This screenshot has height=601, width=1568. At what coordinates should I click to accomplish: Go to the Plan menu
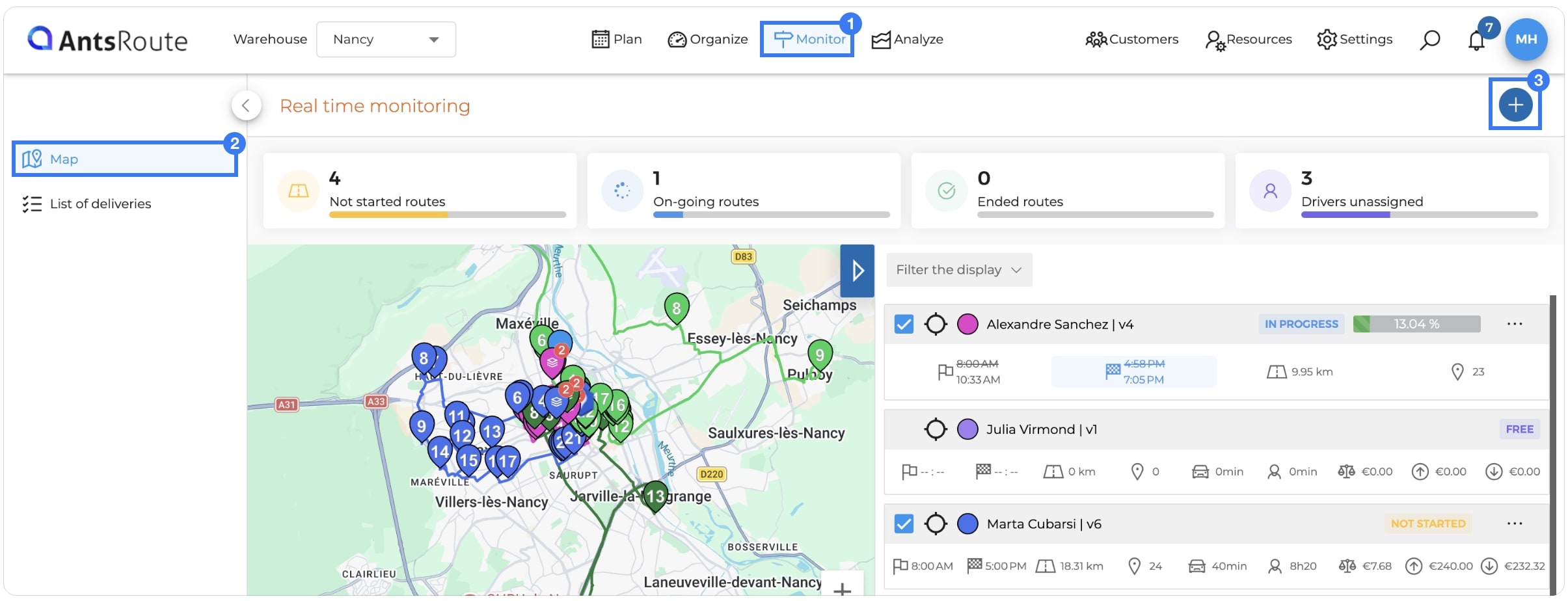click(617, 40)
